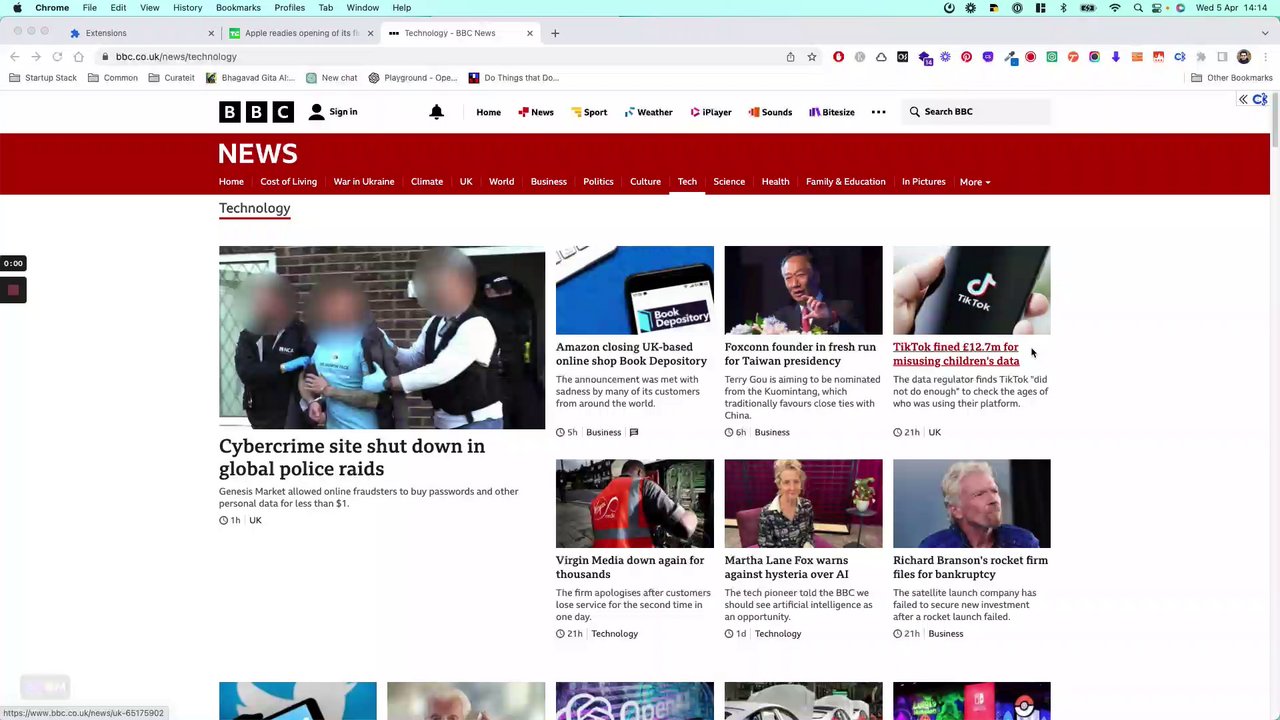Expand the More dropdown in News nav
This screenshot has width=1280, height=720.
(x=975, y=182)
